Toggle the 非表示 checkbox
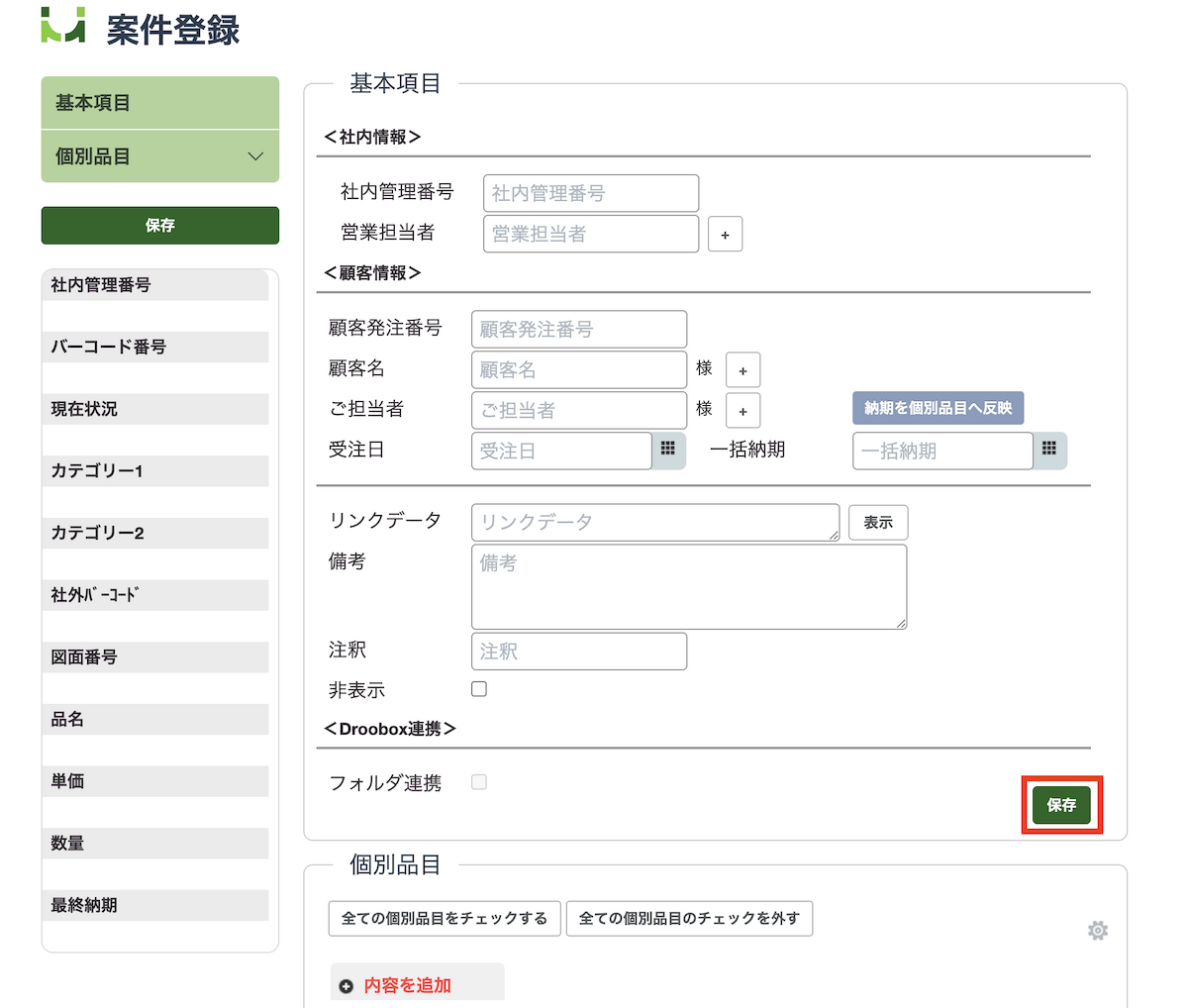1188x1008 pixels. pyautogui.click(x=479, y=689)
